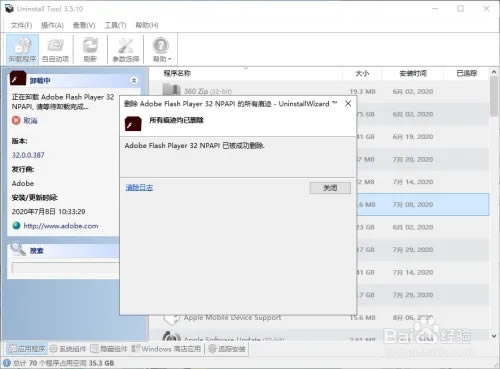The image size is (500, 369).
Task: Click the 关闭 button in dialog
Action: 330,188
